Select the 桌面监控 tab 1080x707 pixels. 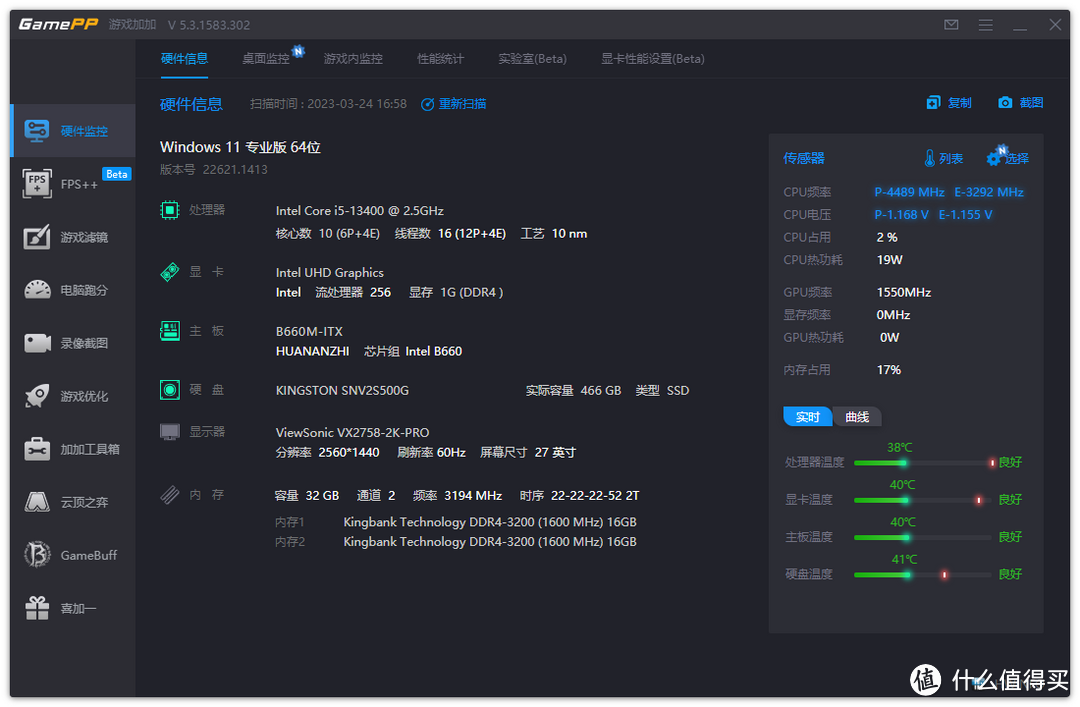[266, 59]
